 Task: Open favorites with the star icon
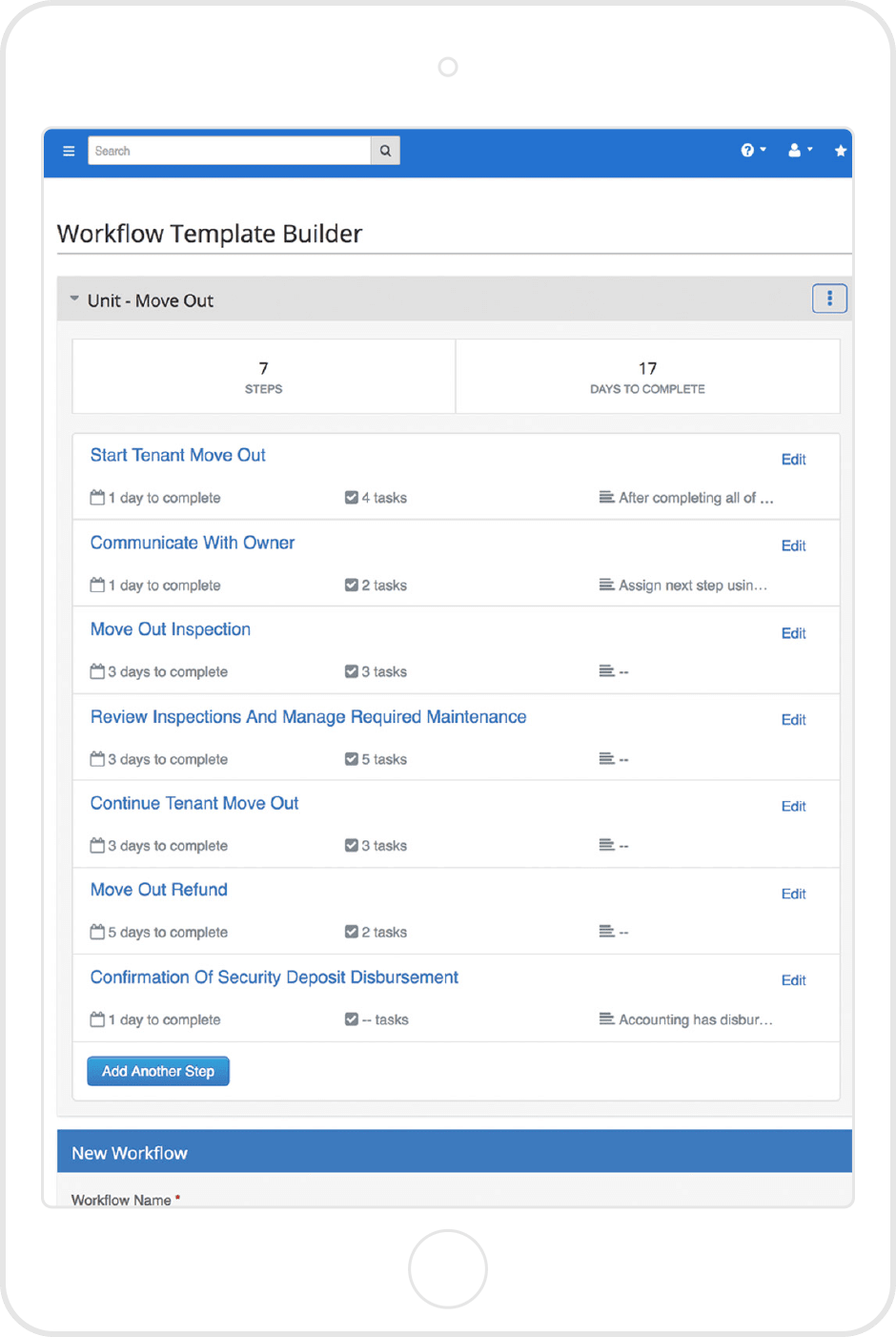[x=840, y=150]
